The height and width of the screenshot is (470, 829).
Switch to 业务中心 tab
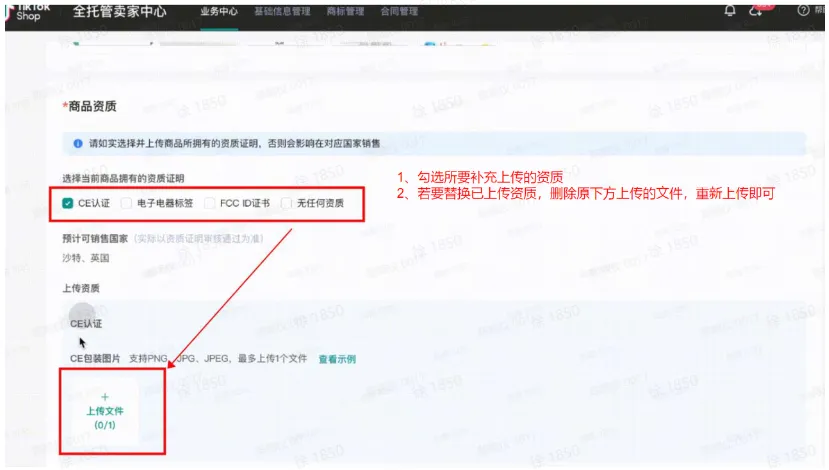pyautogui.click(x=219, y=11)
